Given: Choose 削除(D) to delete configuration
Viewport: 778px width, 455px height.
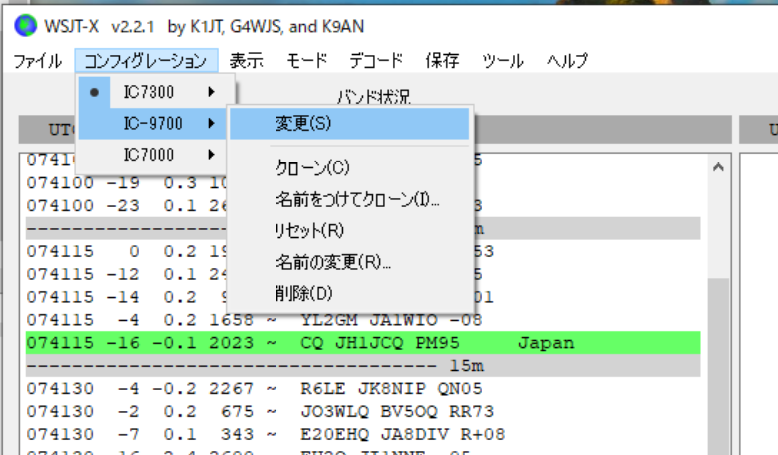Looking at the screenshot, I should coord(349,293).
